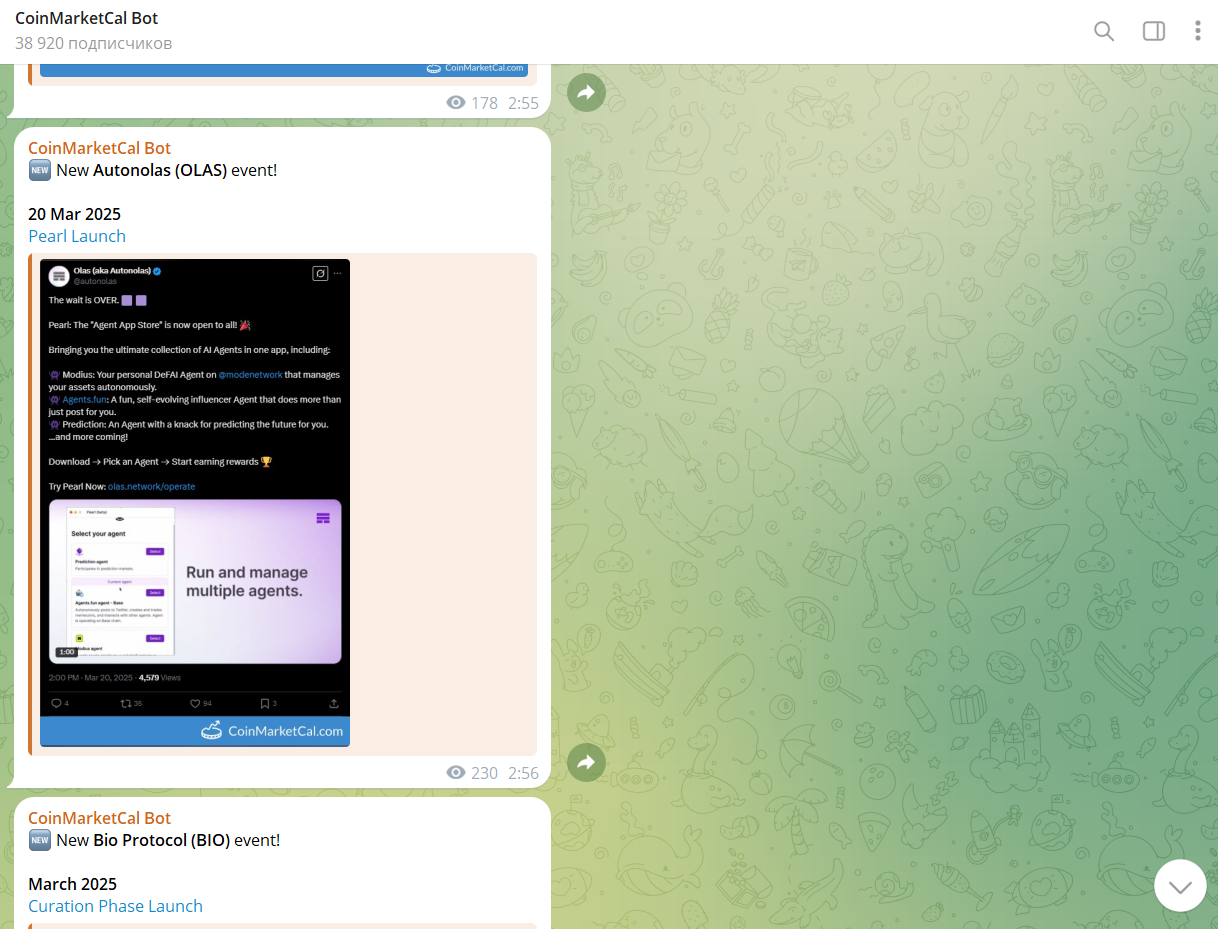Click the "20 Mar 2025" date text
This screenshot has width=1218, height=929.
point(74,214)
